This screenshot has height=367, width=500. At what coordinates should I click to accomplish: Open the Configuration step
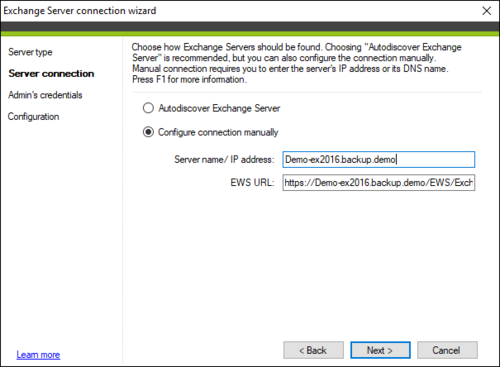pyautogui.click(x=34, y=117)
